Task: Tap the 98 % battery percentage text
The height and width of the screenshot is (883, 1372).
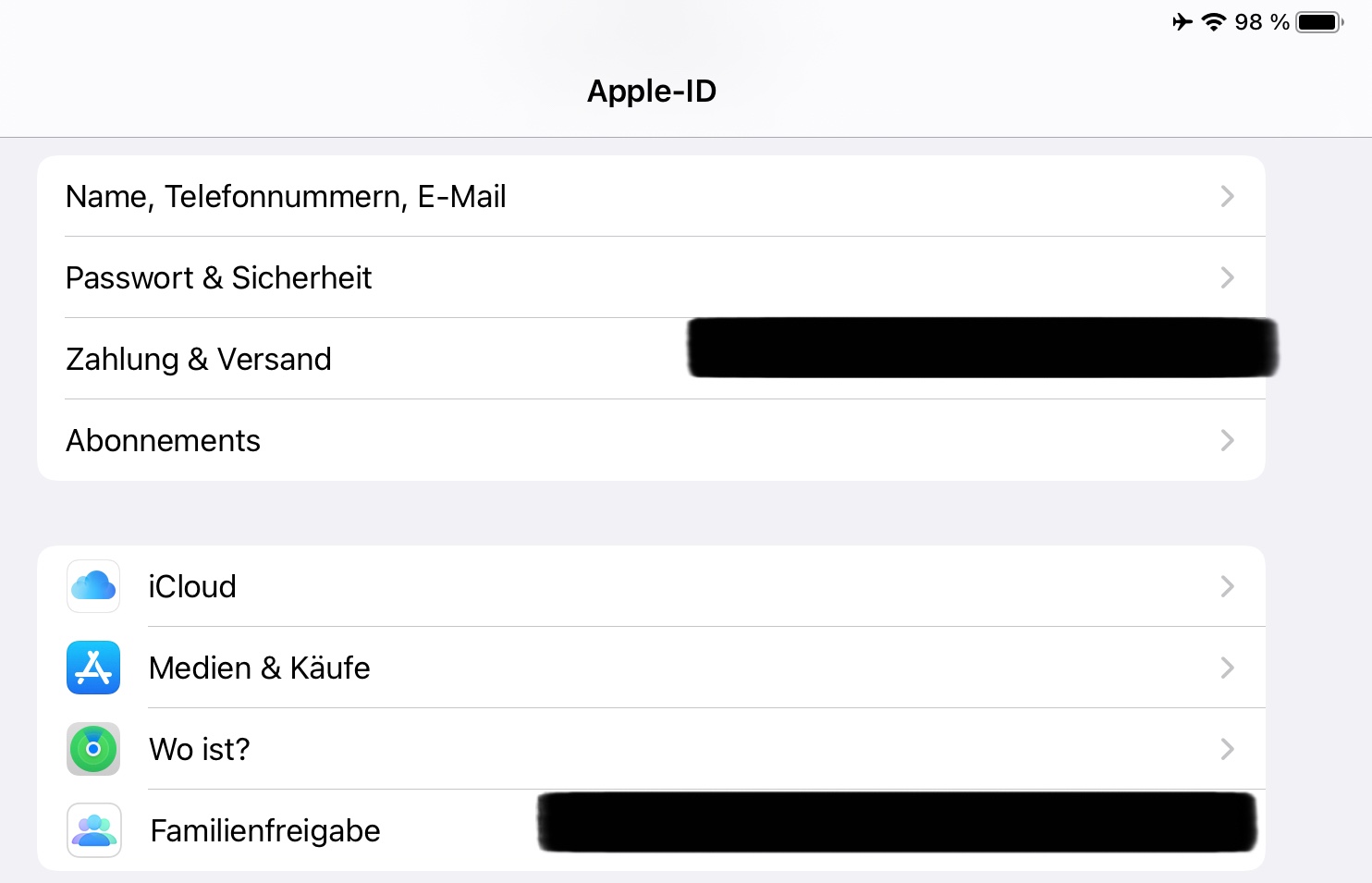Action: coord(1262,22)
